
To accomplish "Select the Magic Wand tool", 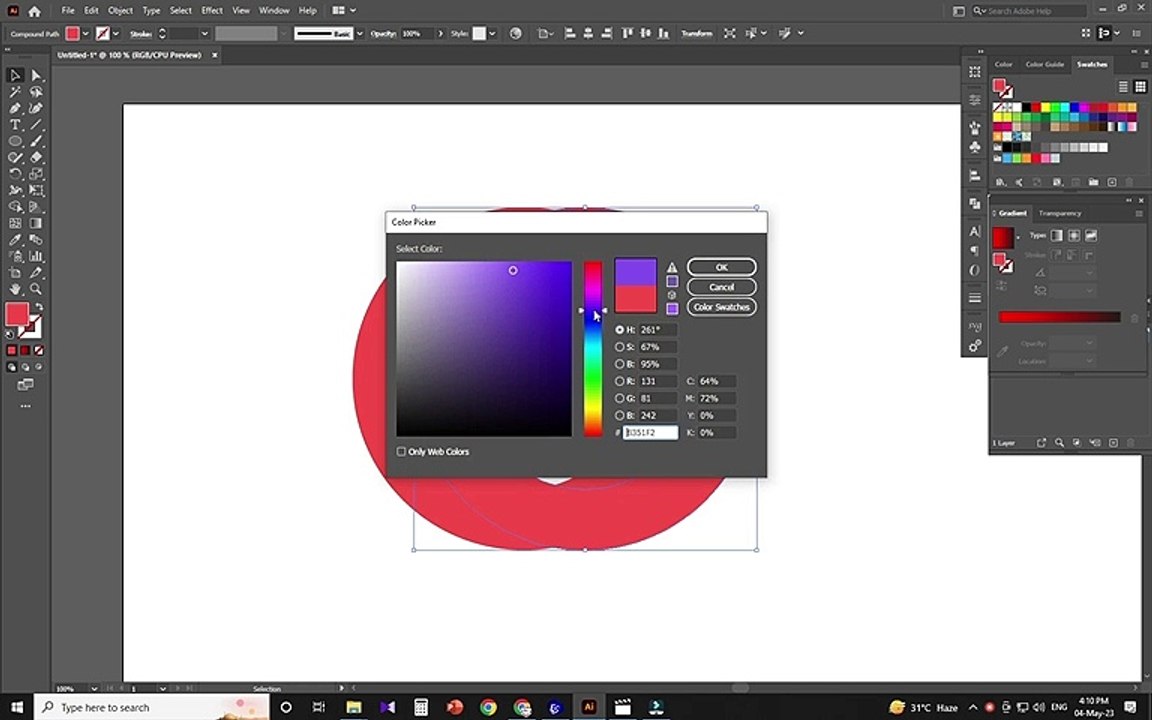I will click(x=15, y=92).
